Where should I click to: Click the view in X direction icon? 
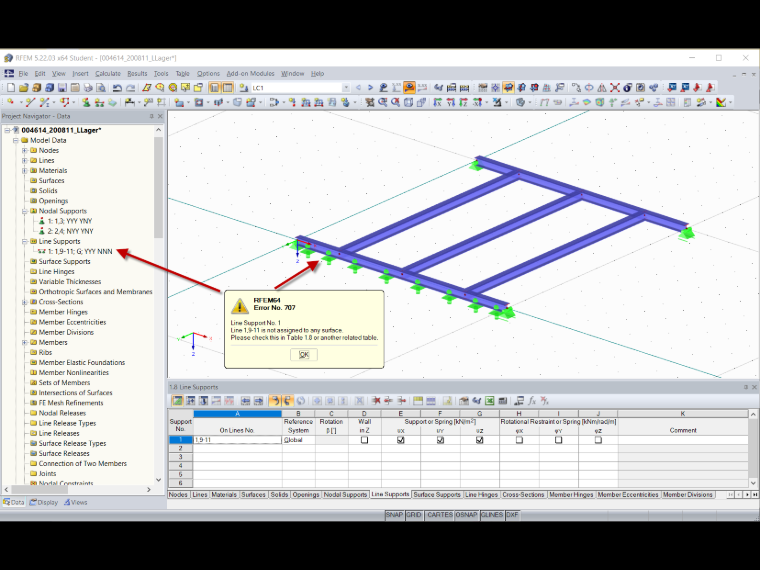pos(438,102)
